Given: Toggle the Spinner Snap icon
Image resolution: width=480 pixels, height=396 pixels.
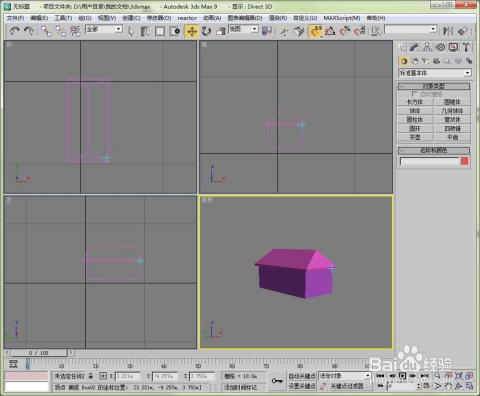Looking at the screenshot, I should click(360, 31).
